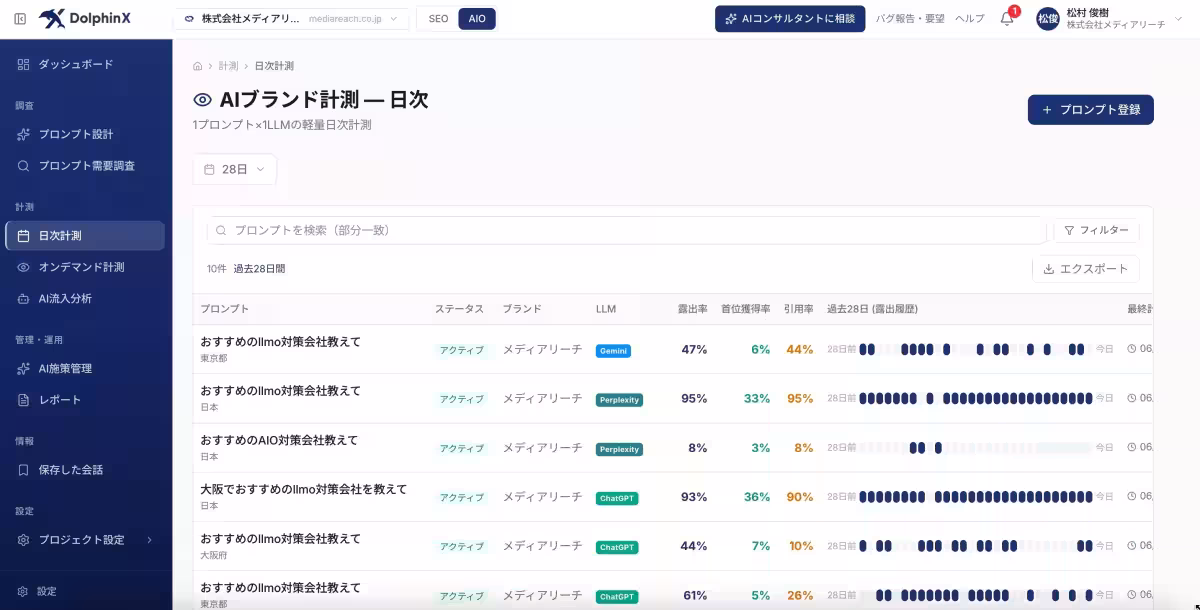Click the エクスポート button

coord(1086,269)
